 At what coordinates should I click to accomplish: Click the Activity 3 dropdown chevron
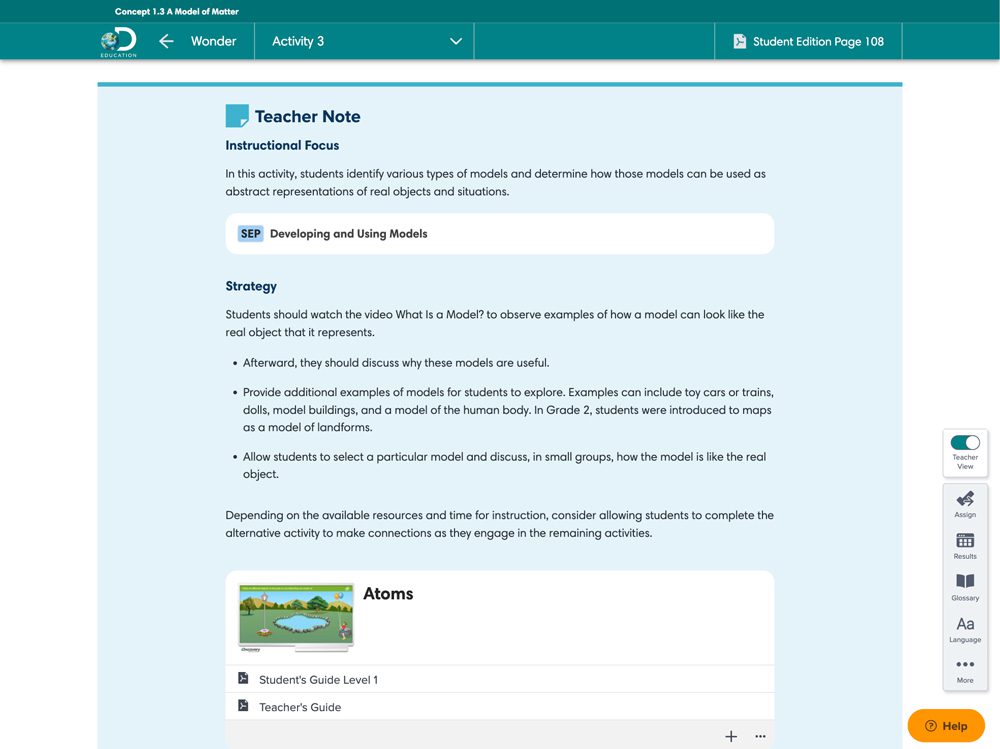[456, 42]
